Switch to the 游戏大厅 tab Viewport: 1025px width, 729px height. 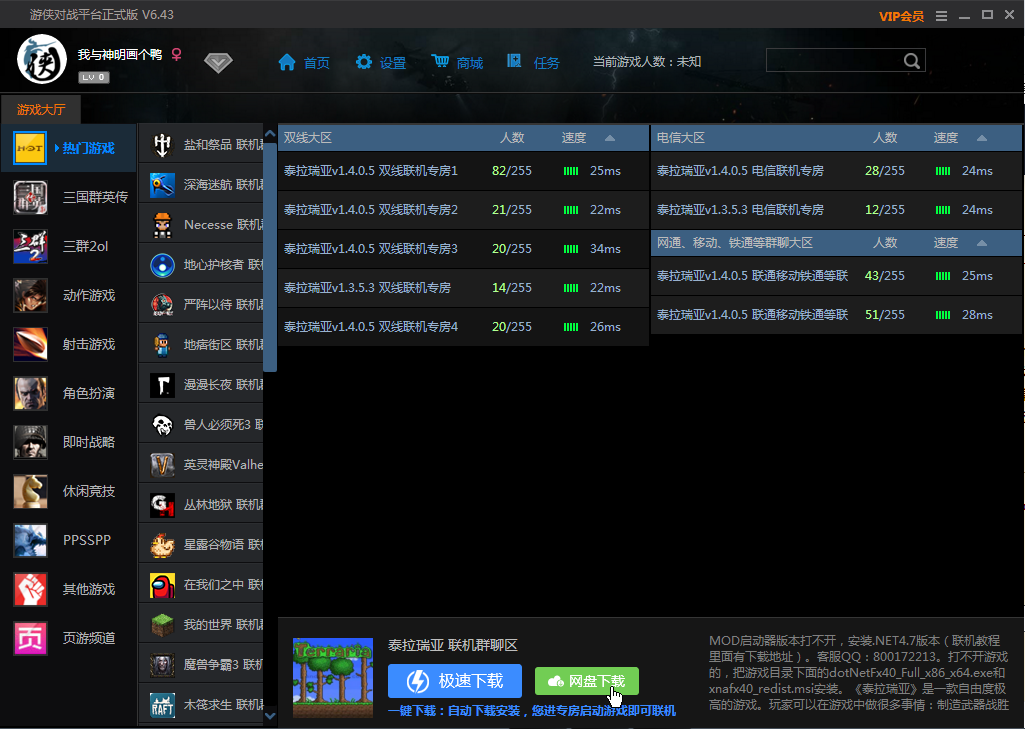click(41, 110)
